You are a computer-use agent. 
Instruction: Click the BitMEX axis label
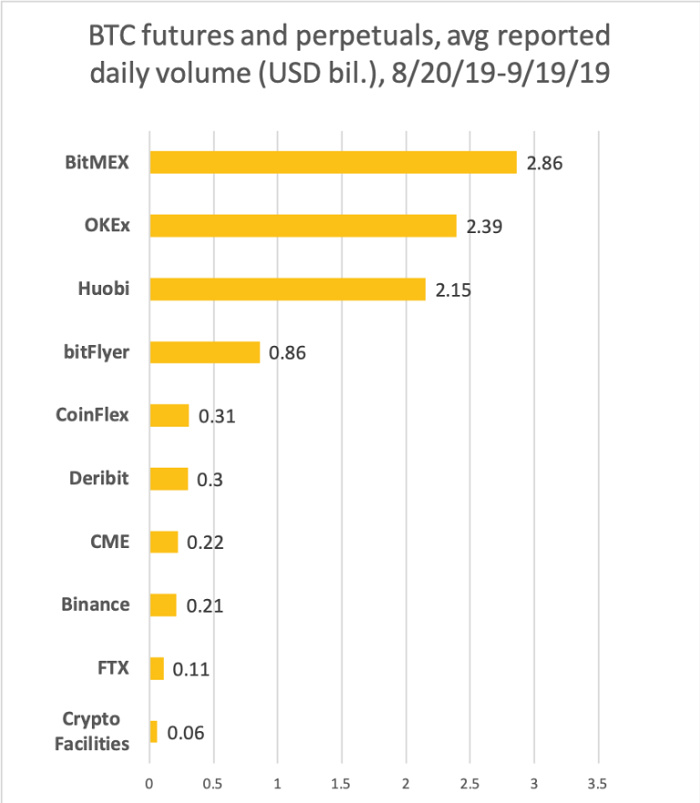pyautogui.click(x=97, y=162)
